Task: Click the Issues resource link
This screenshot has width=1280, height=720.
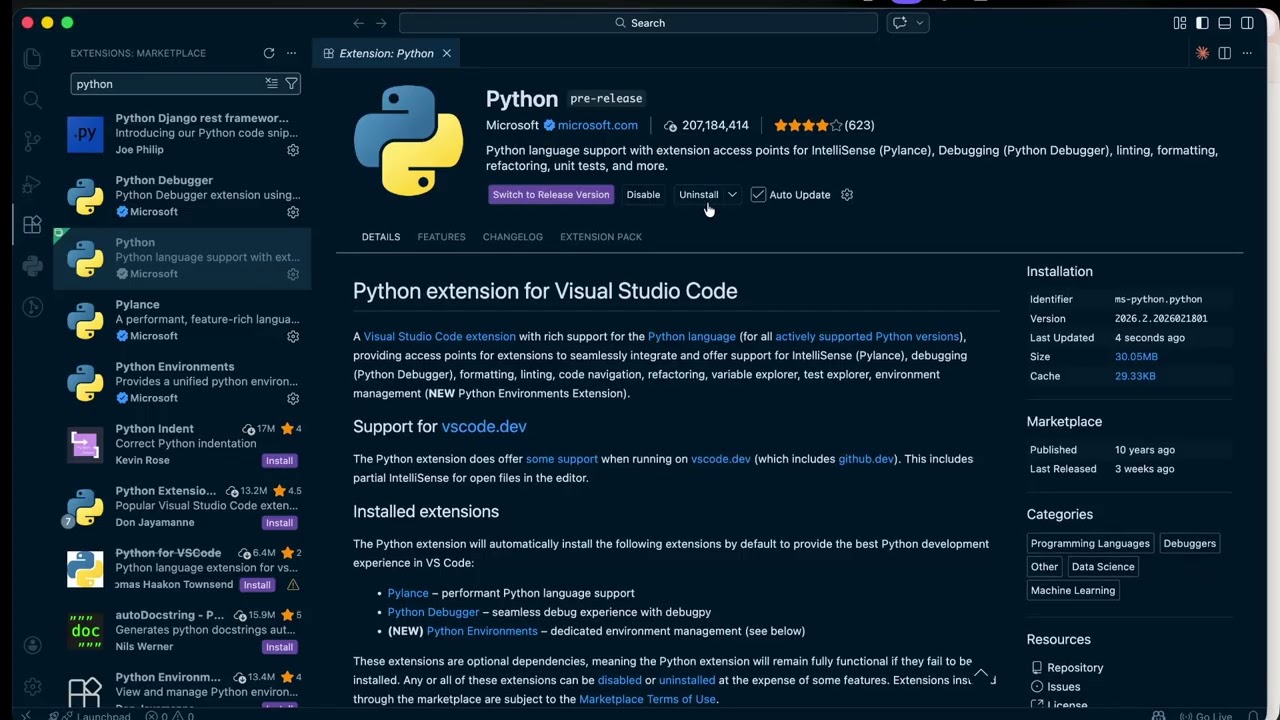Action: [x=1063, y=687]
